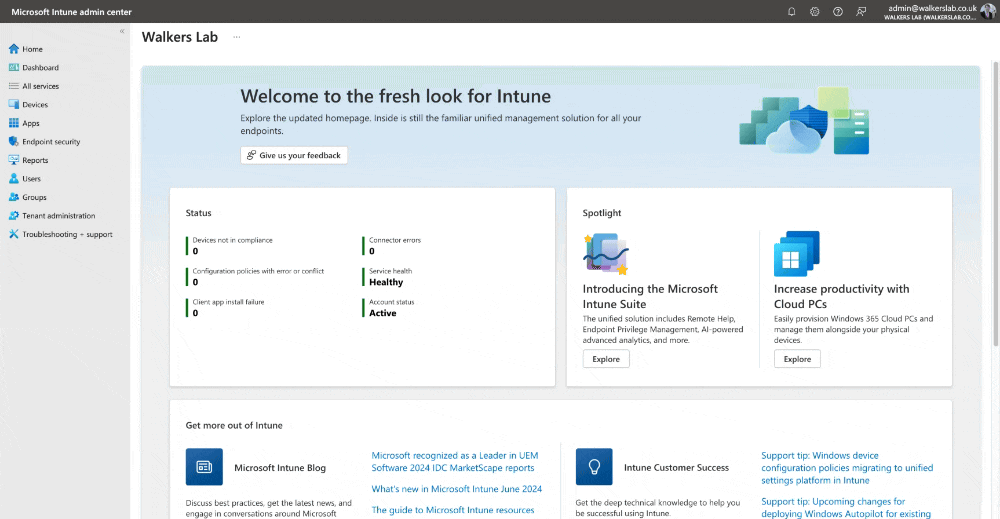
Task: Select the Apps grid icon
Action: pos(14,123)
